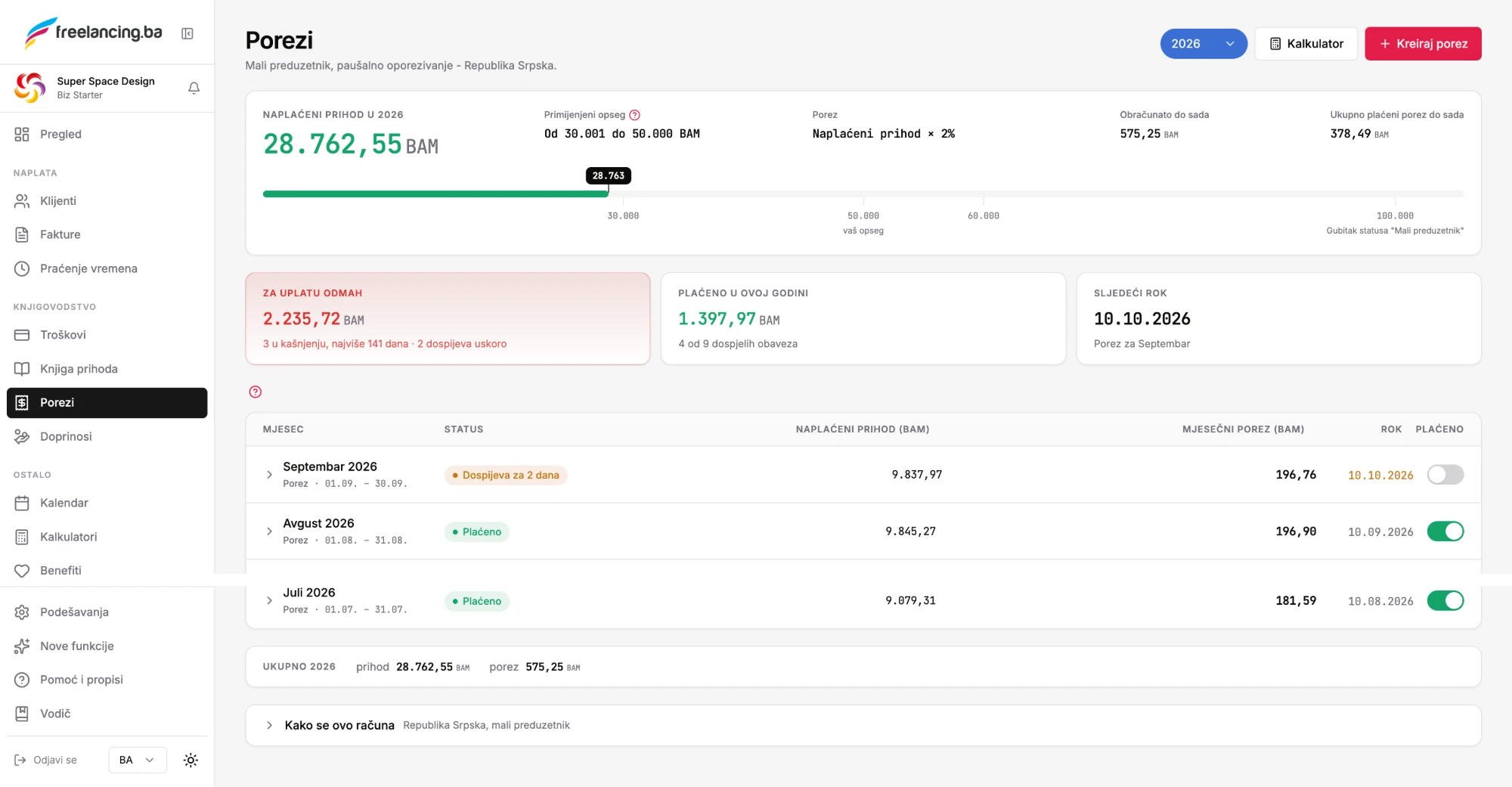Click the Knjiga prihoda book icon
The width and height of the screenshot is (1512, 787).
[22, 369]
